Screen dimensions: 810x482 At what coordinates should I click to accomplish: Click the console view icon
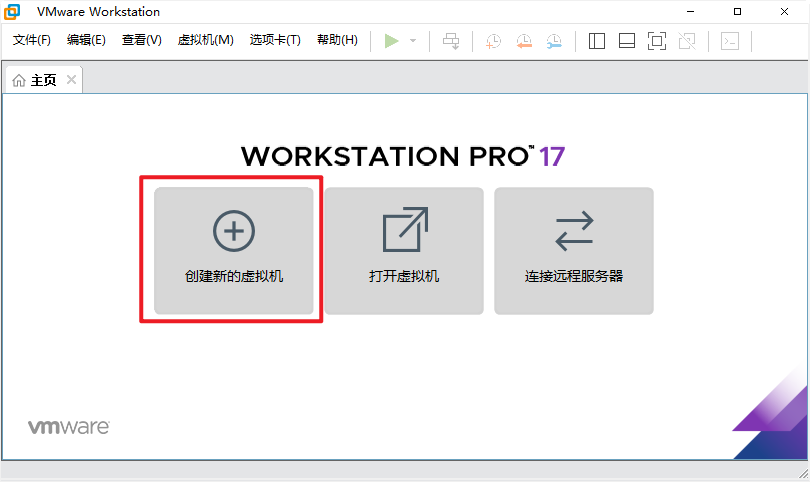pos(730,41)
